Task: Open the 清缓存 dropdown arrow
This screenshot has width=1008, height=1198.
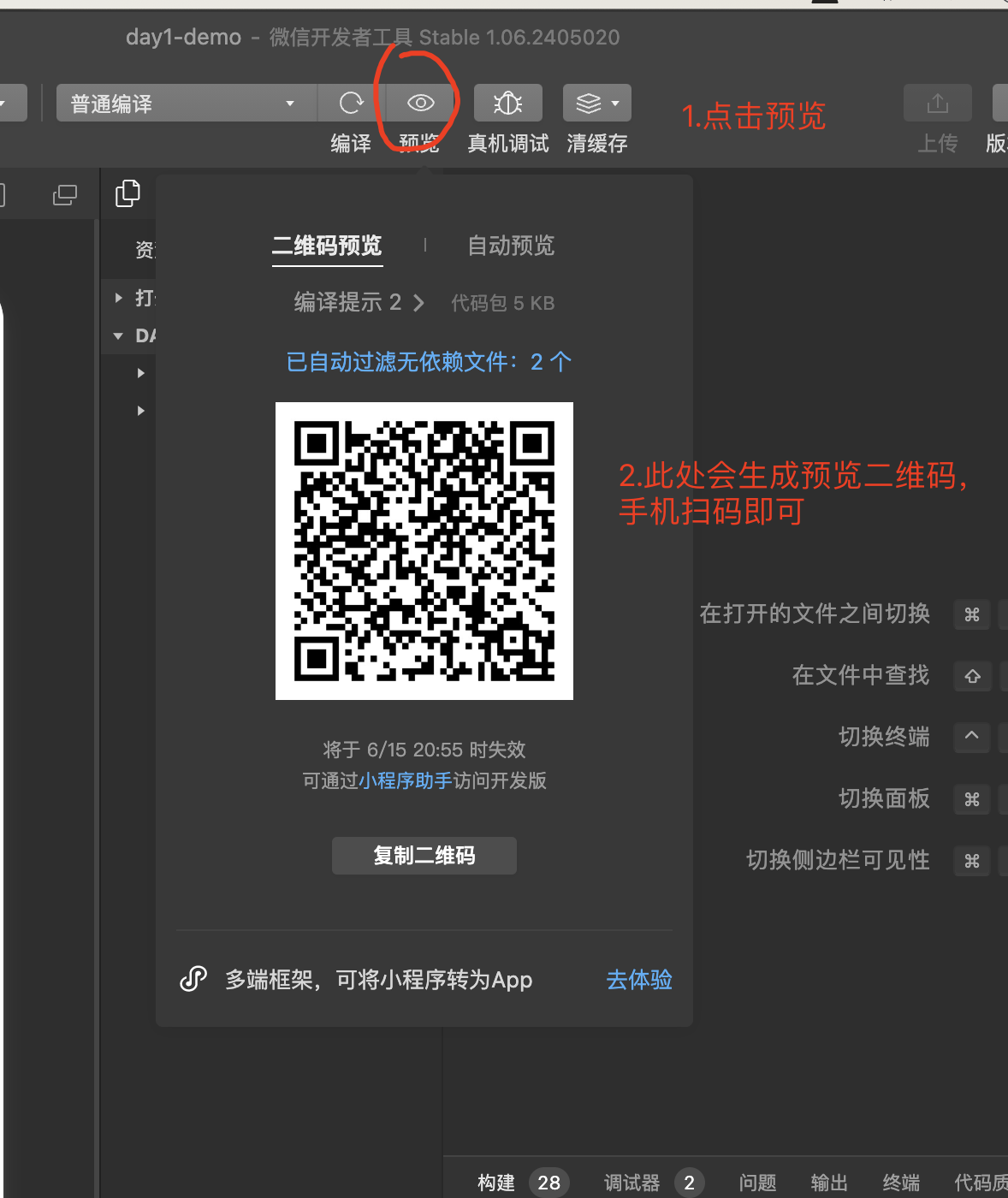Action: coord(614,103)
